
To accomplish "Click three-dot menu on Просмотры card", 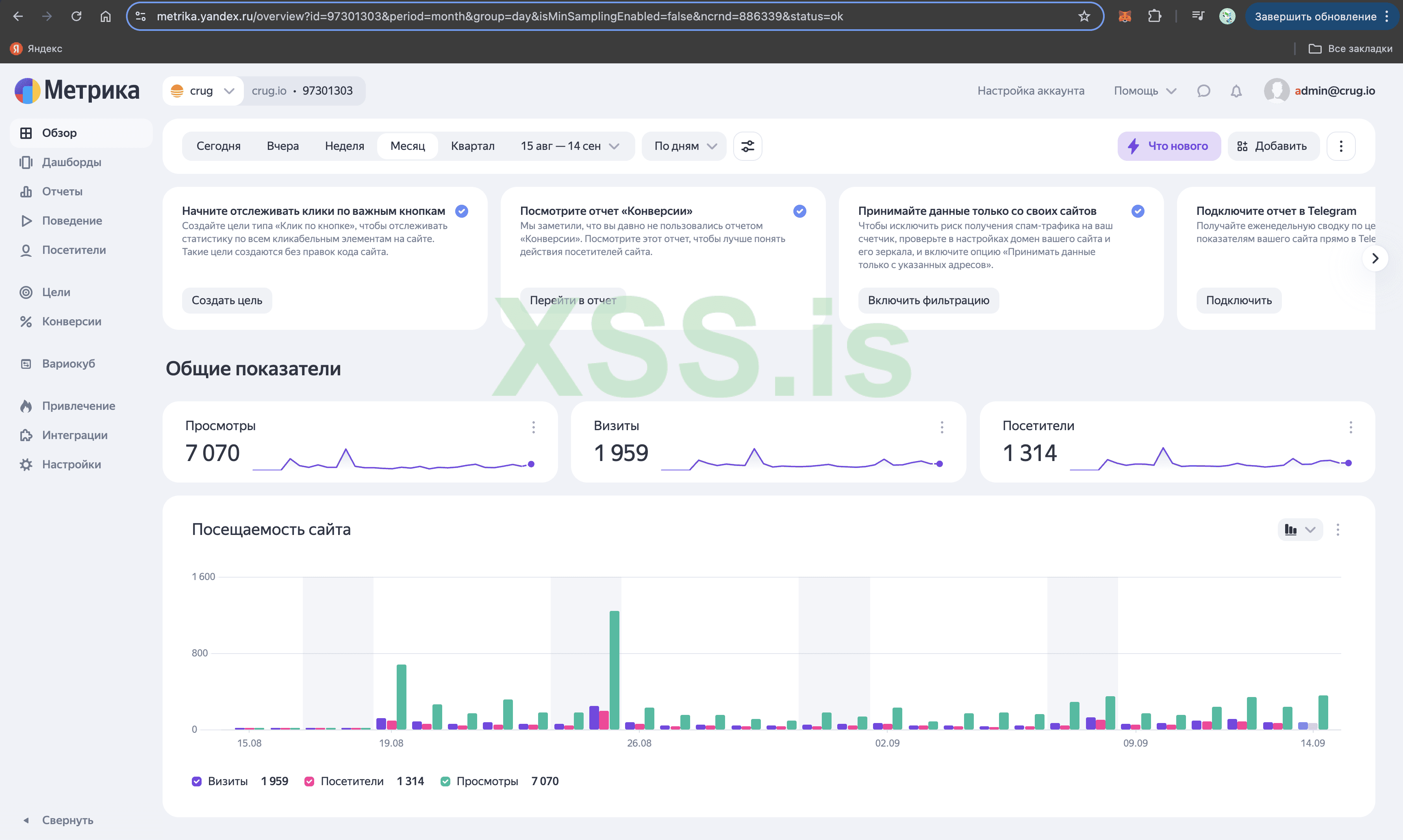I will [533, 427].
